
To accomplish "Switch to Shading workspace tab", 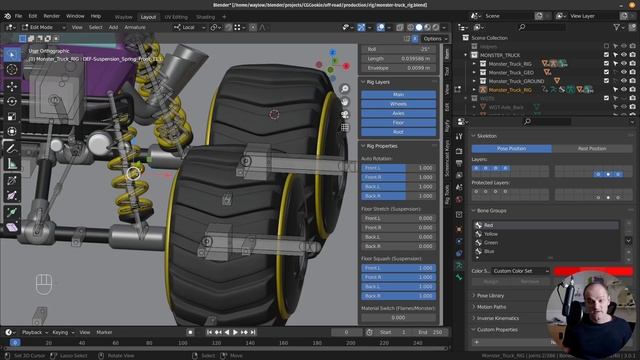I will 205,17.
